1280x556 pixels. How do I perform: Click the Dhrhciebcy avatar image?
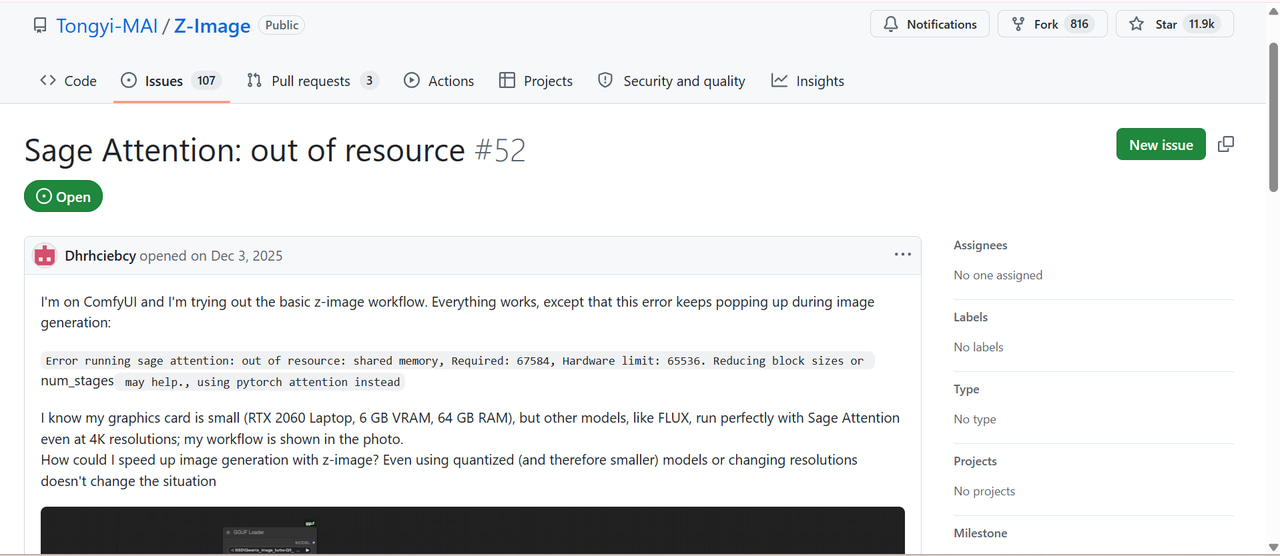coord(44,255)
